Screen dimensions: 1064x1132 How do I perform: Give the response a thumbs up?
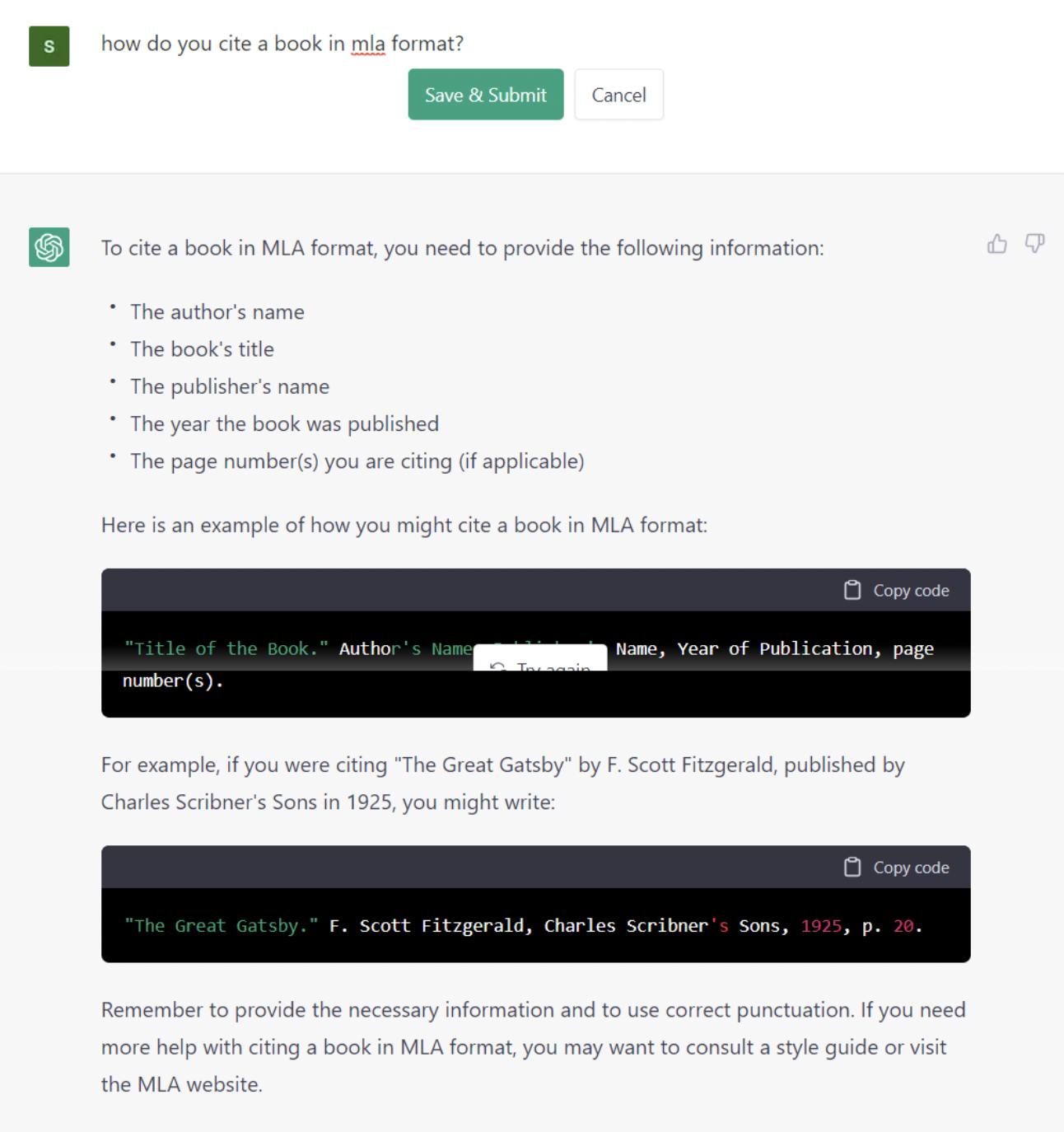(996, 244)
